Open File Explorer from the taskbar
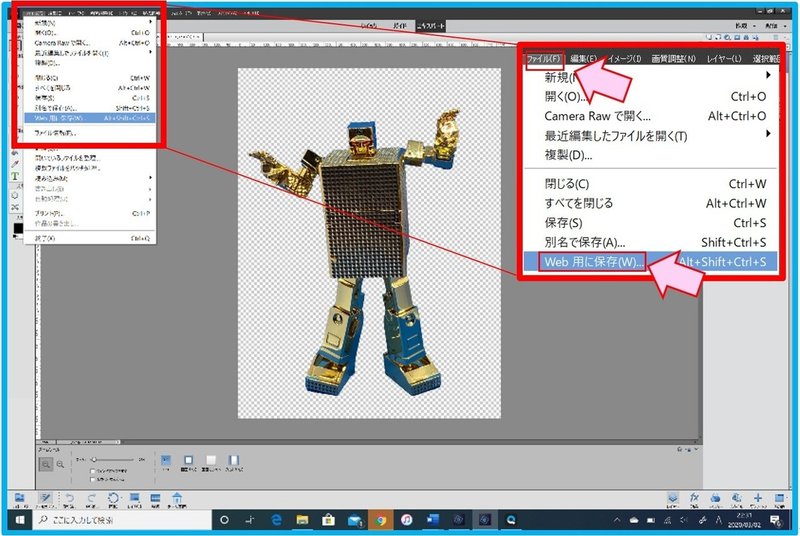This screenshot has width=800, height=536. (x=302, y=520)
